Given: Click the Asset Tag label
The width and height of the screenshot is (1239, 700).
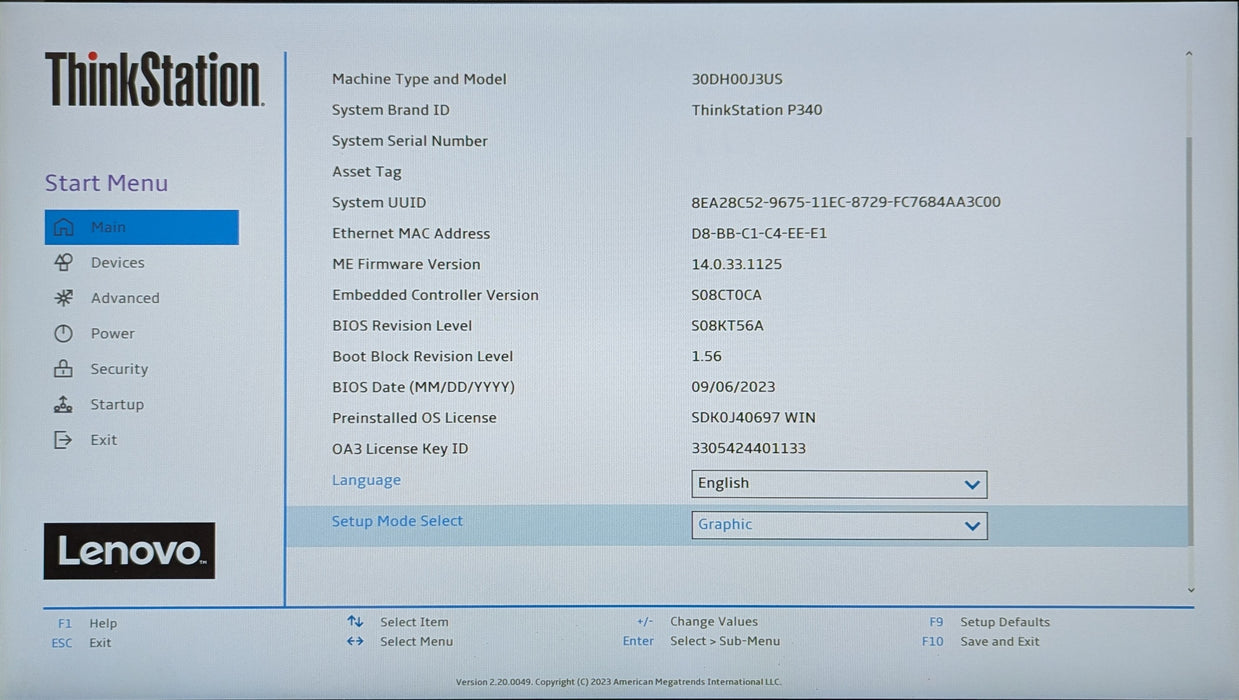Looking at the screenshot, I should click(366, 172).
